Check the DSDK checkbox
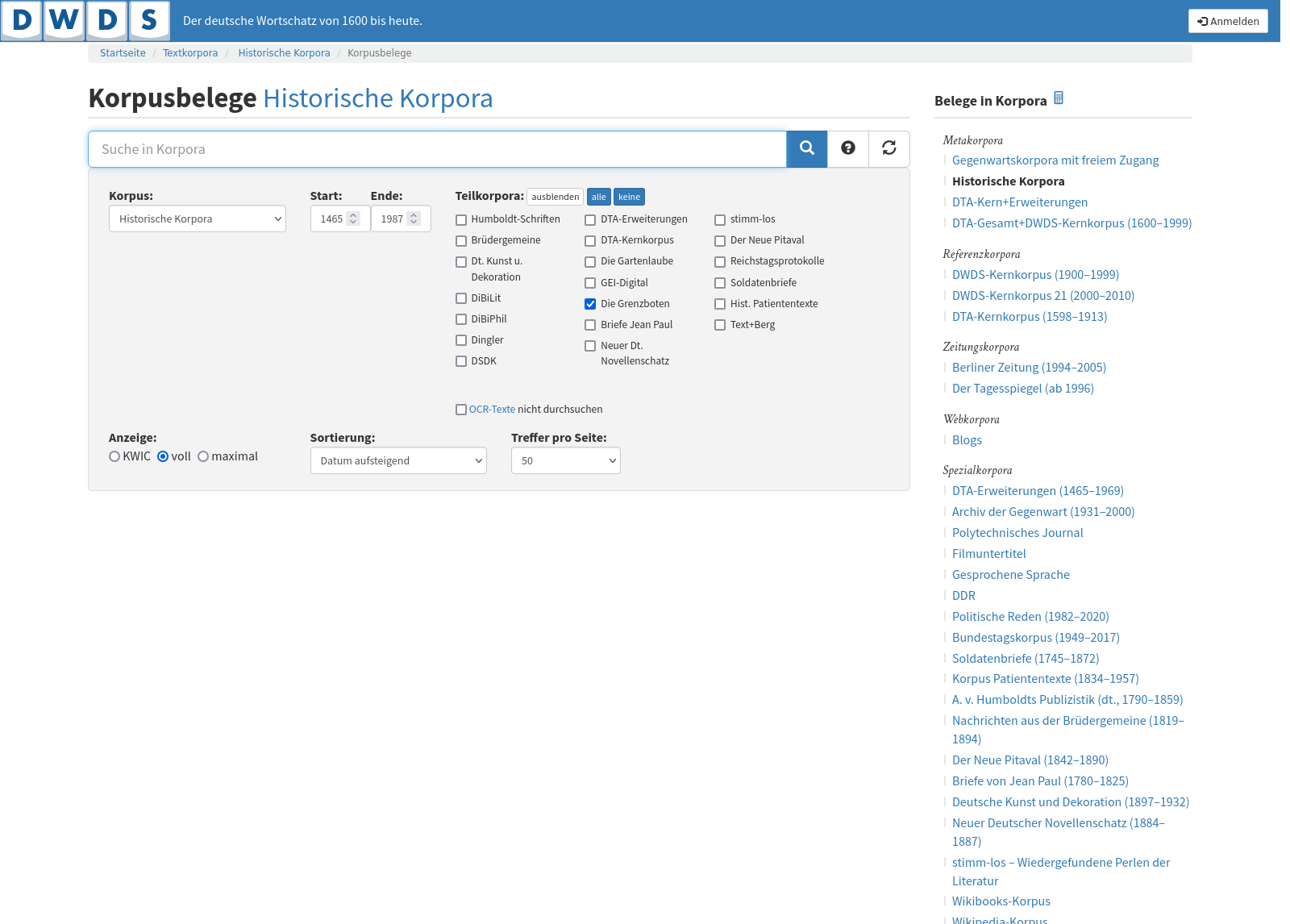This screenshot has width=1290, height=924. (x=461, y=362)
